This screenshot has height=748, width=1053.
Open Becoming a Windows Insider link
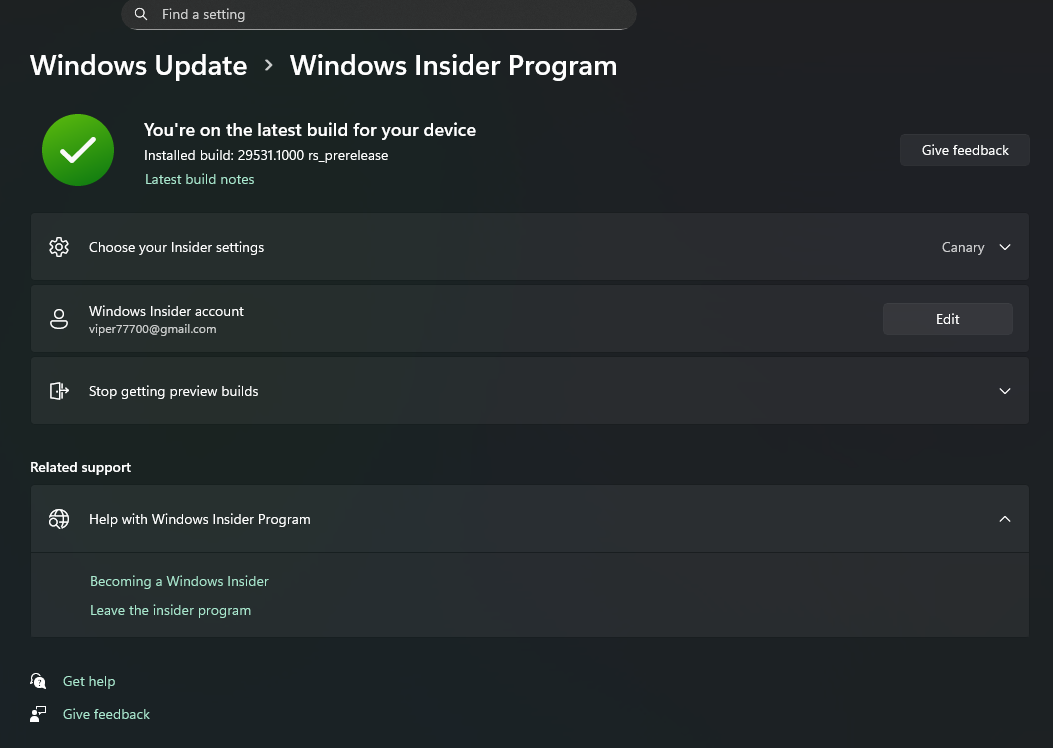coord(179,581)
